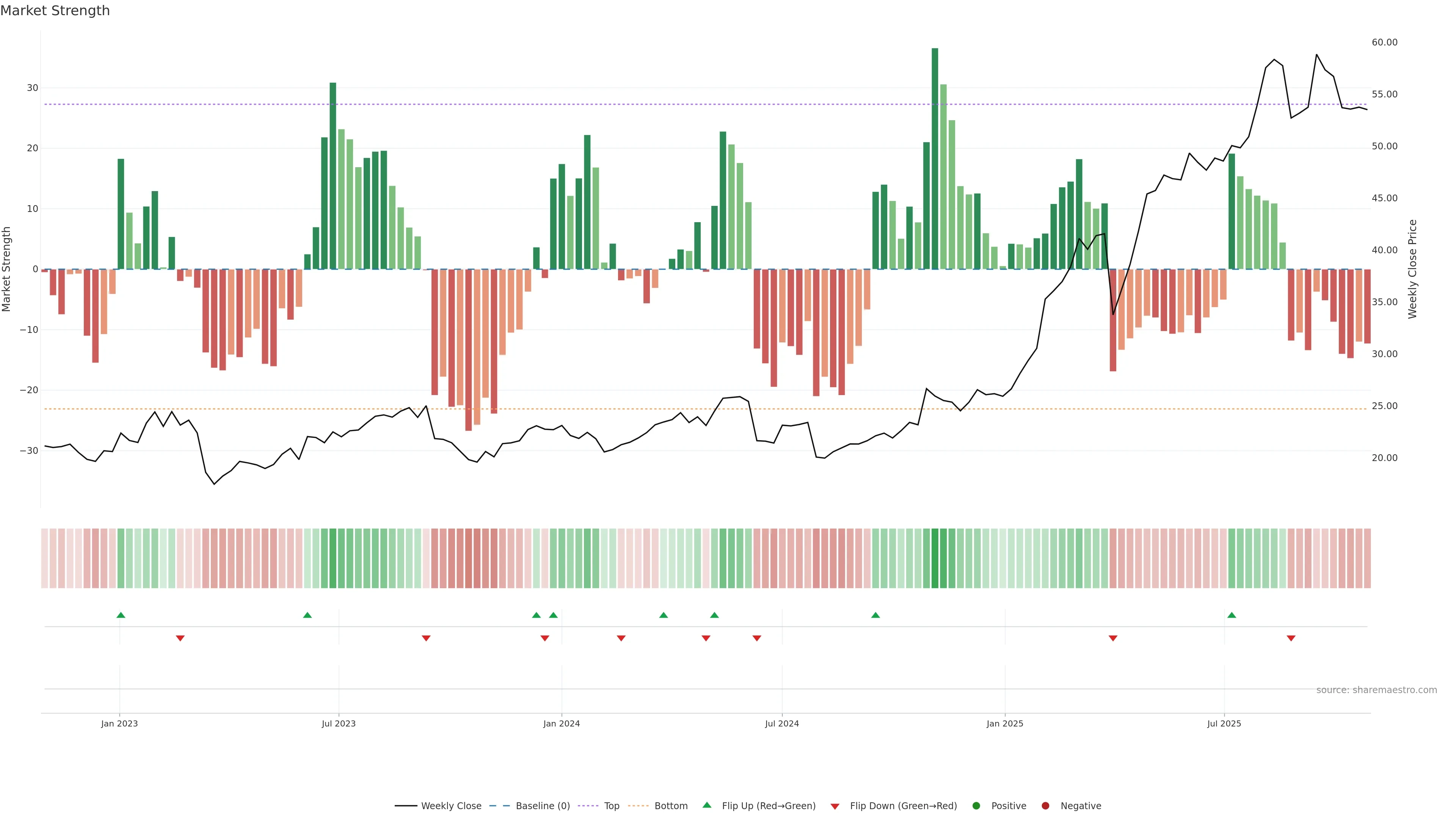Select the flip-up marker just after Jul 2025
Image resolution: width=1456 pixels, height=819 pixels.
1232,615
